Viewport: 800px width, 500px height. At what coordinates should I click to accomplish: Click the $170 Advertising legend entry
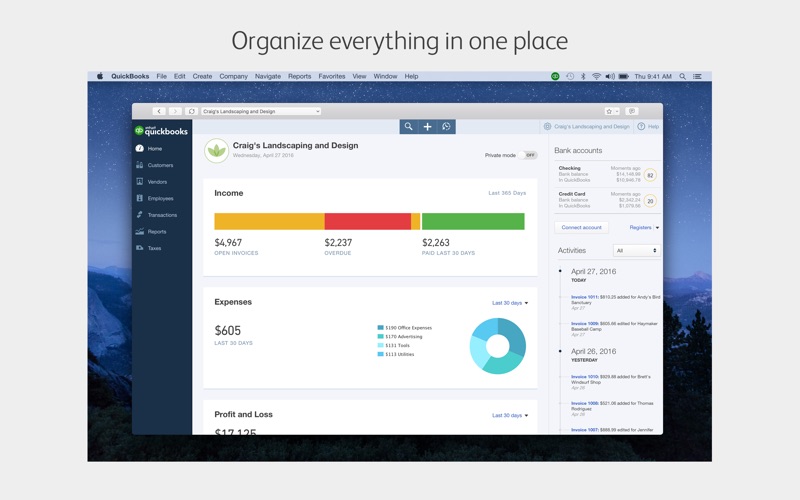400,337
